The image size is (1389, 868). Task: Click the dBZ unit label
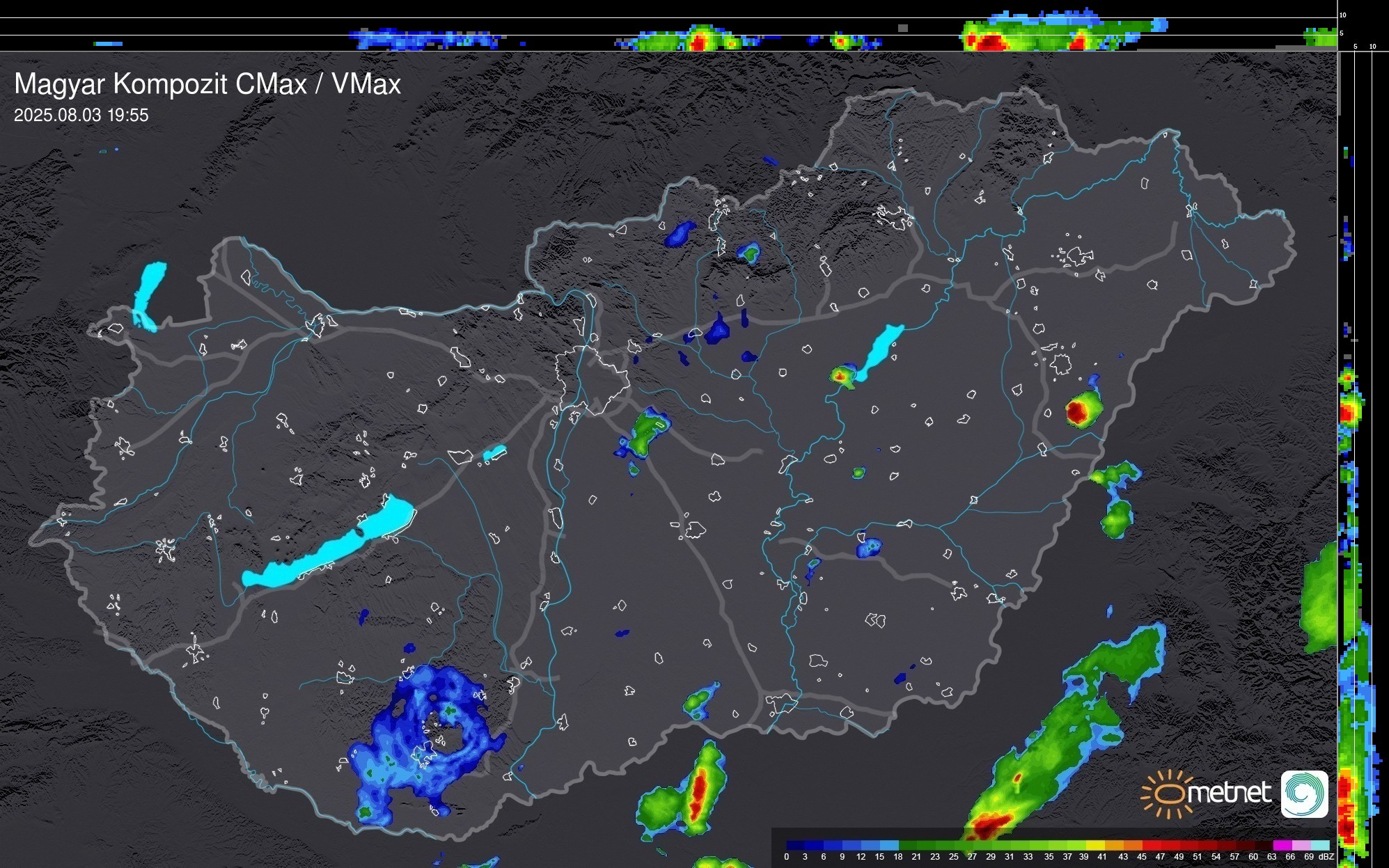point(1326,857)
